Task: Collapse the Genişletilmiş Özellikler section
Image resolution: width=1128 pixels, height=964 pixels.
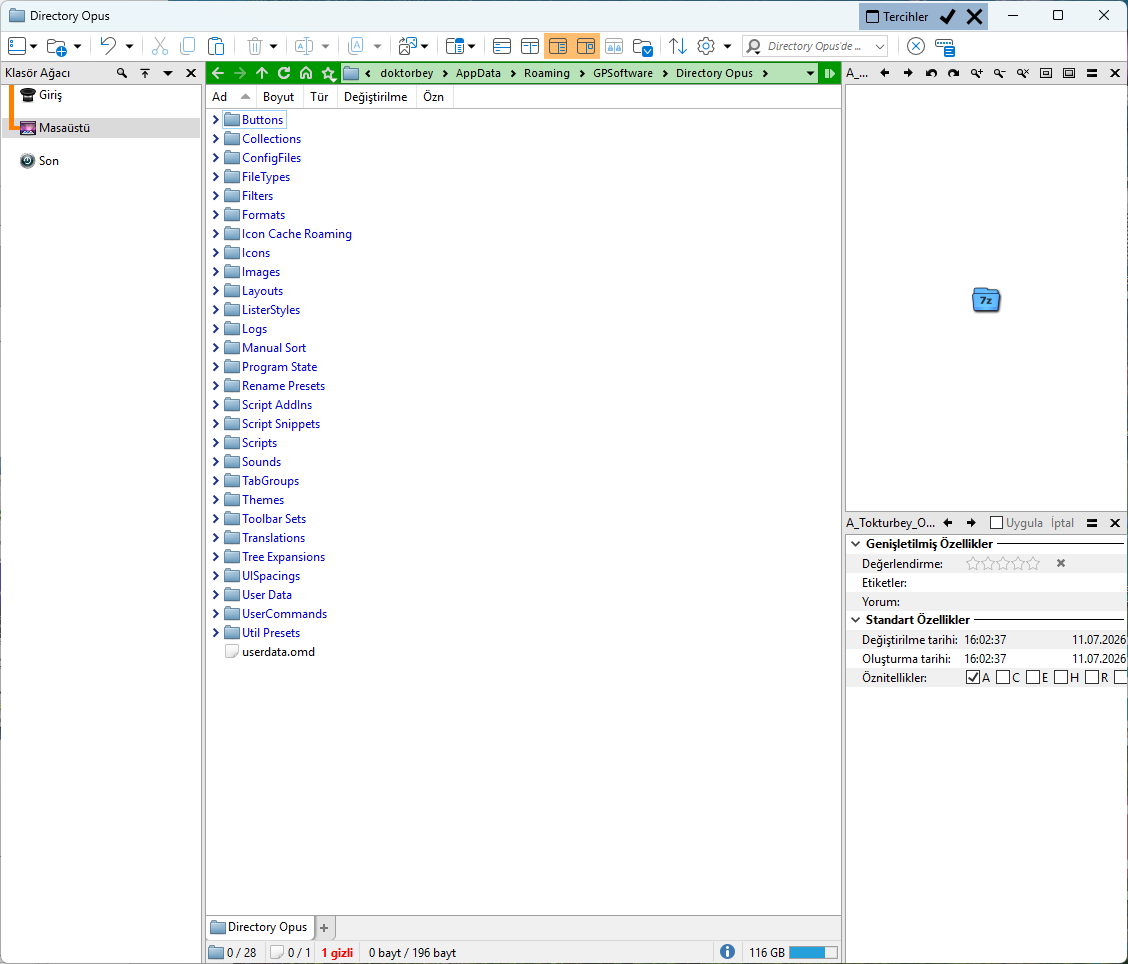Action: [855, 544]
